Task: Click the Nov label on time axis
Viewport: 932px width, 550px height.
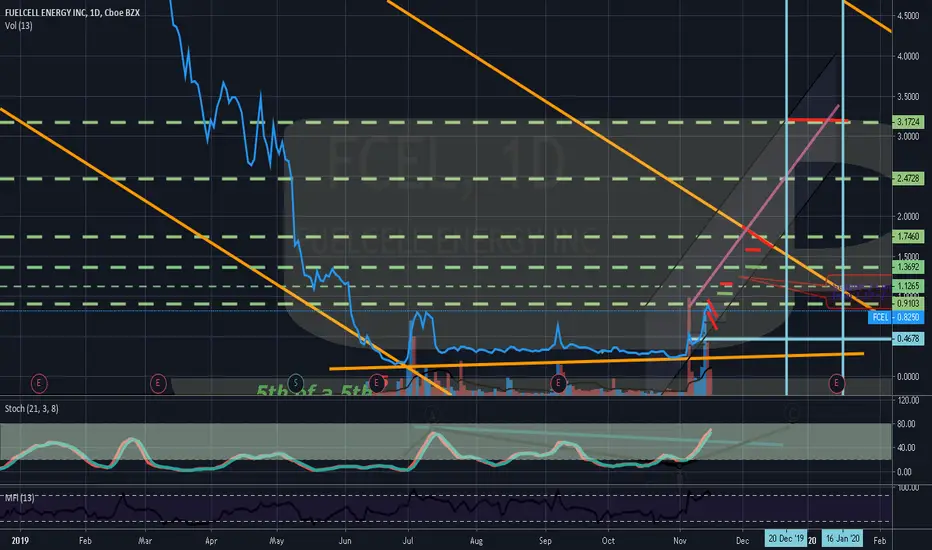Action: pos(680,540)
